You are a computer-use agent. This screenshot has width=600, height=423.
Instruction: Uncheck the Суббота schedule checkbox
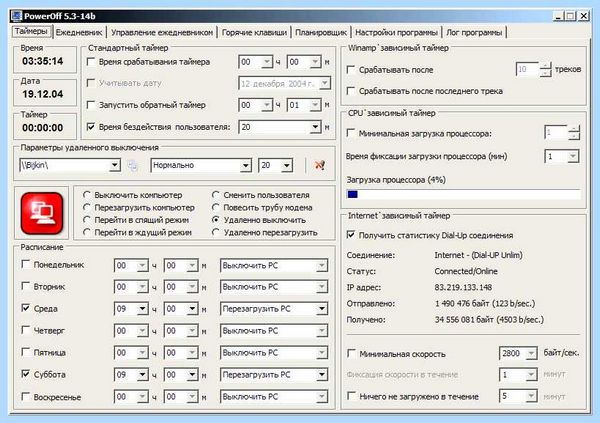[26, 374]
